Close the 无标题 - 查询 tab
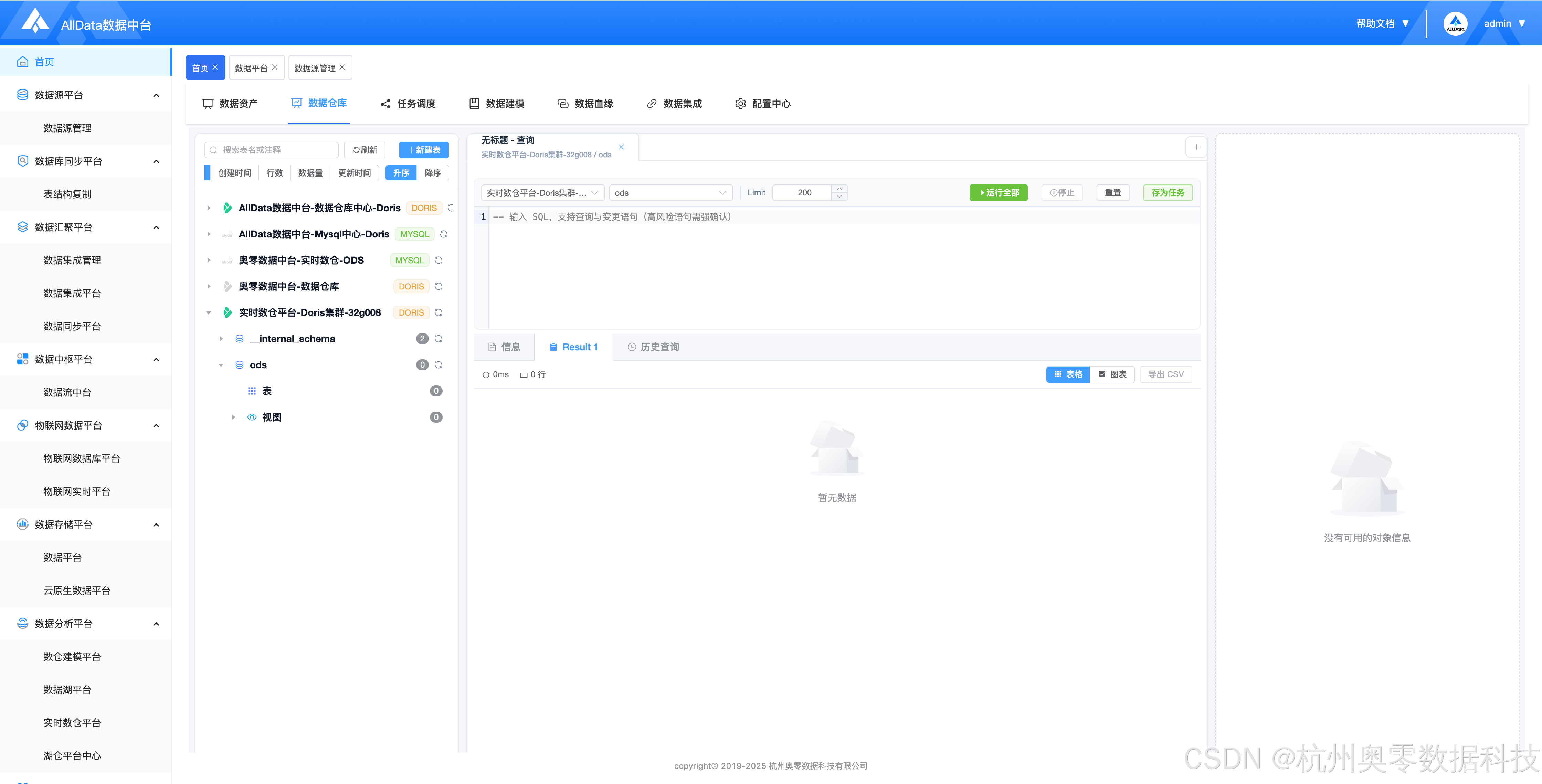The image size is (1542, 784). point(621,147)
